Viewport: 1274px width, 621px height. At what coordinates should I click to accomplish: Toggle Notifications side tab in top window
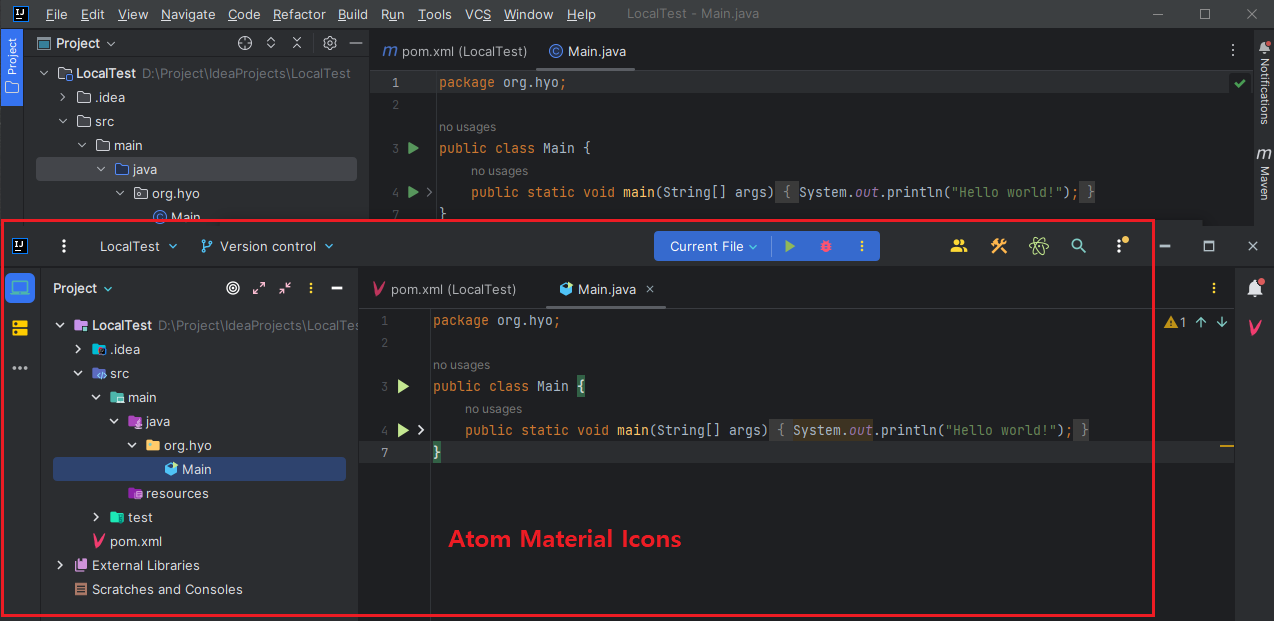click(x=1264, y=84)
